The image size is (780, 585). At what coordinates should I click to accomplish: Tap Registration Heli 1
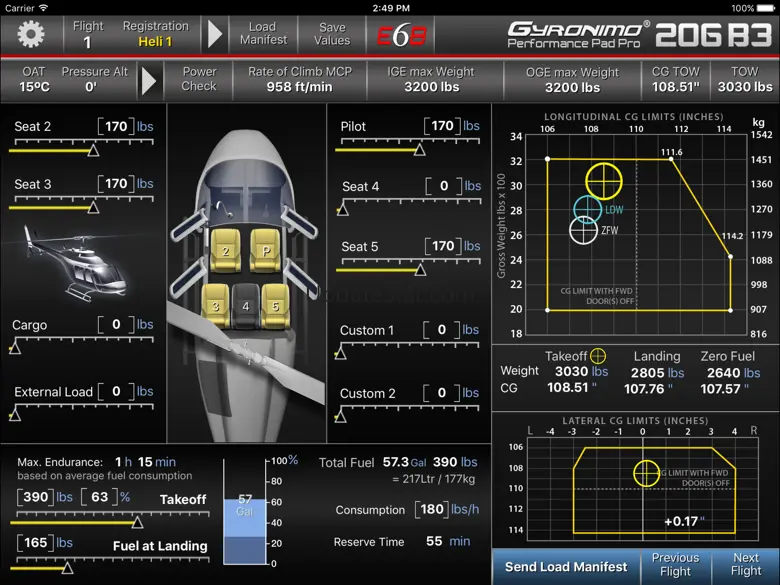(155, 42)
